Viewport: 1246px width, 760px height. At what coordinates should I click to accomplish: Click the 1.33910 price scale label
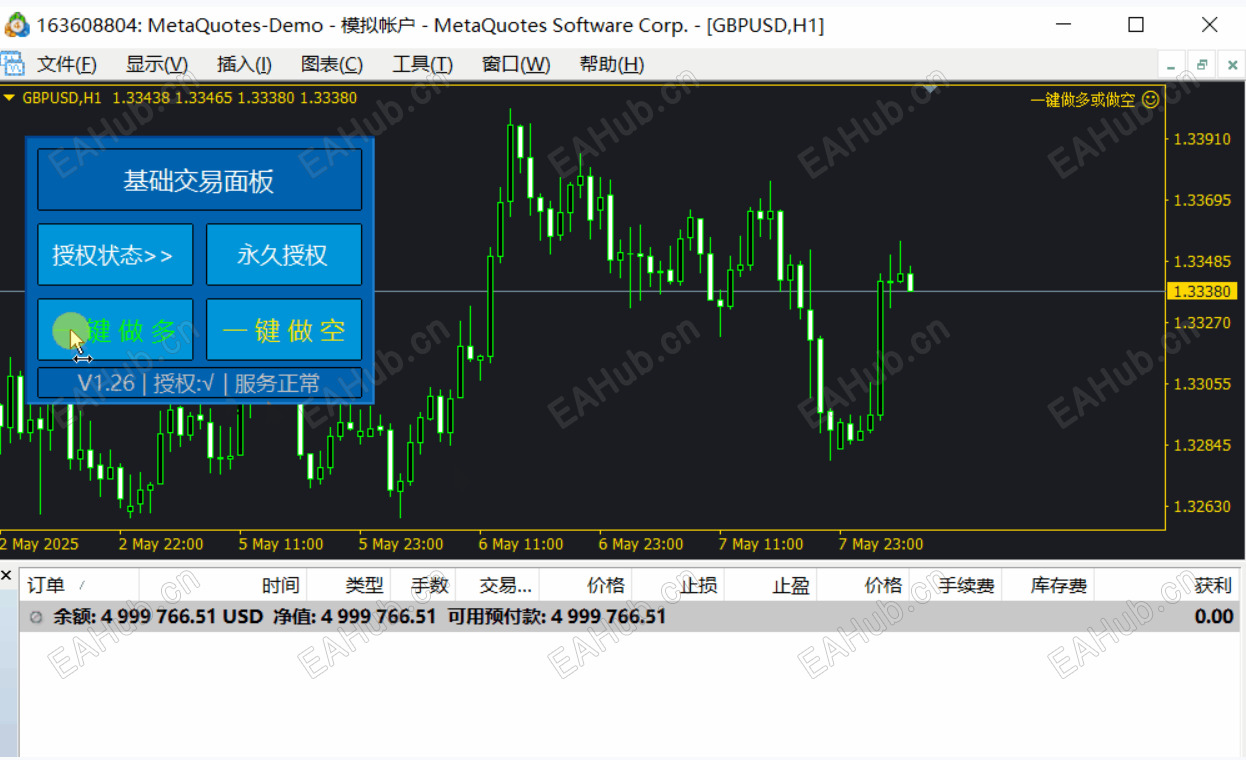(1203, 139)
